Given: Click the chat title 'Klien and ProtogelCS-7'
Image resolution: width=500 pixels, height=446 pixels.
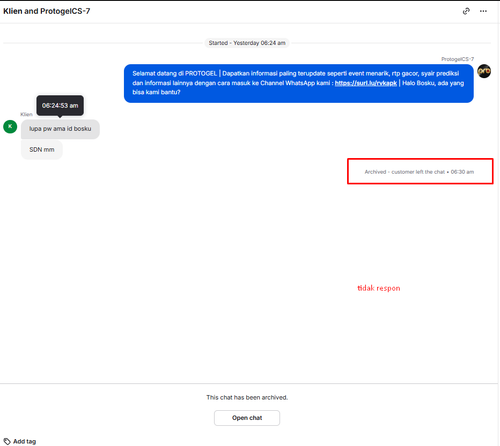Looking at the screenshot, I should click(x=47, y=11).
